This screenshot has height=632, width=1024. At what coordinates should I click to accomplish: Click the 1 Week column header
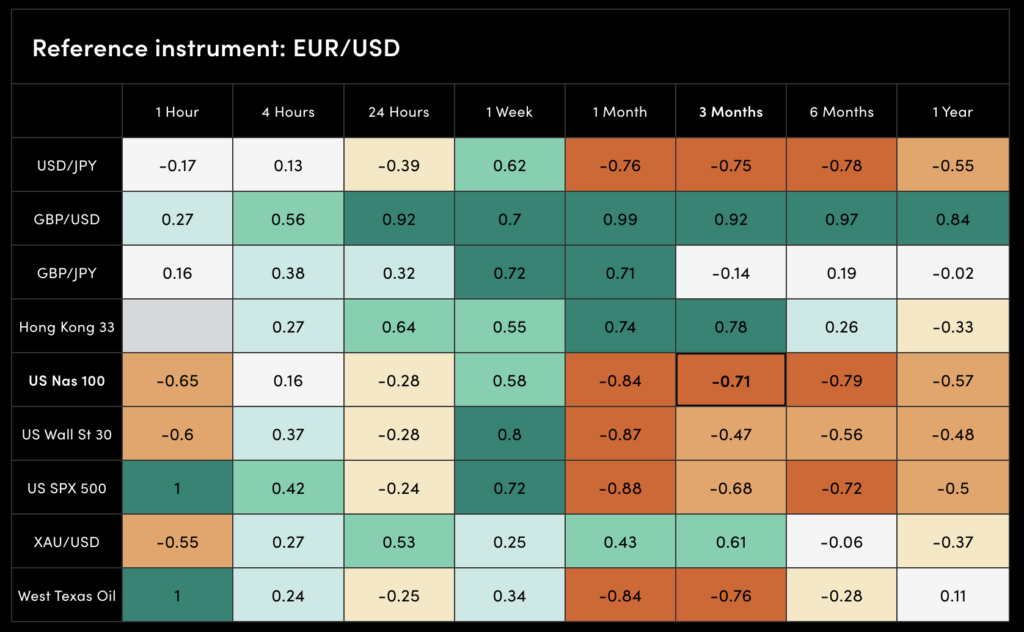pos(509,112)
